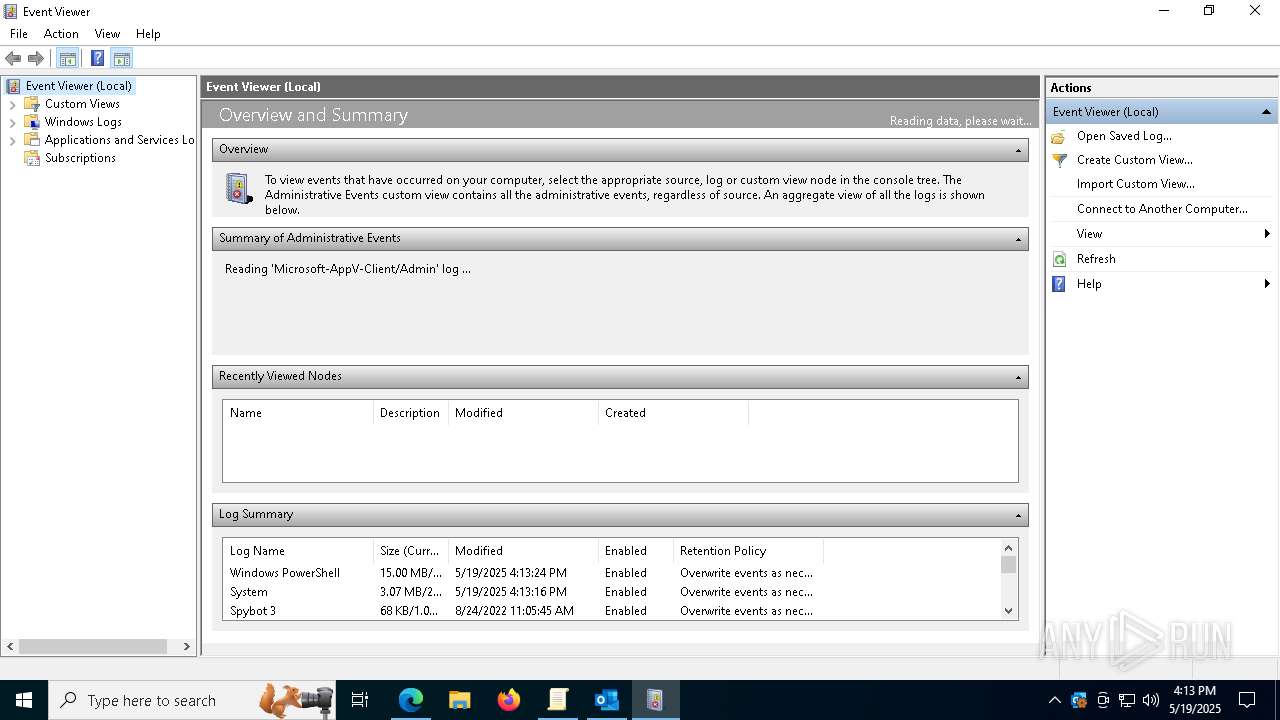Collapse the Recently Viewed Nodes section
The width and height of the screenshot is (1280, 720).
(x=1018, y=377)
